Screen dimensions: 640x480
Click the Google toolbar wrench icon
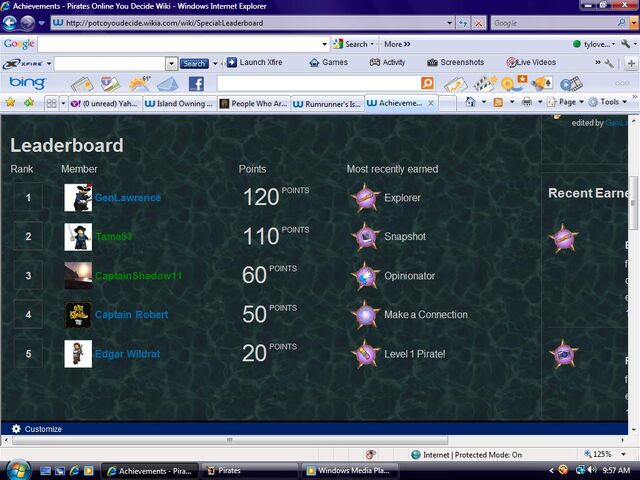[x=625, y=43]
